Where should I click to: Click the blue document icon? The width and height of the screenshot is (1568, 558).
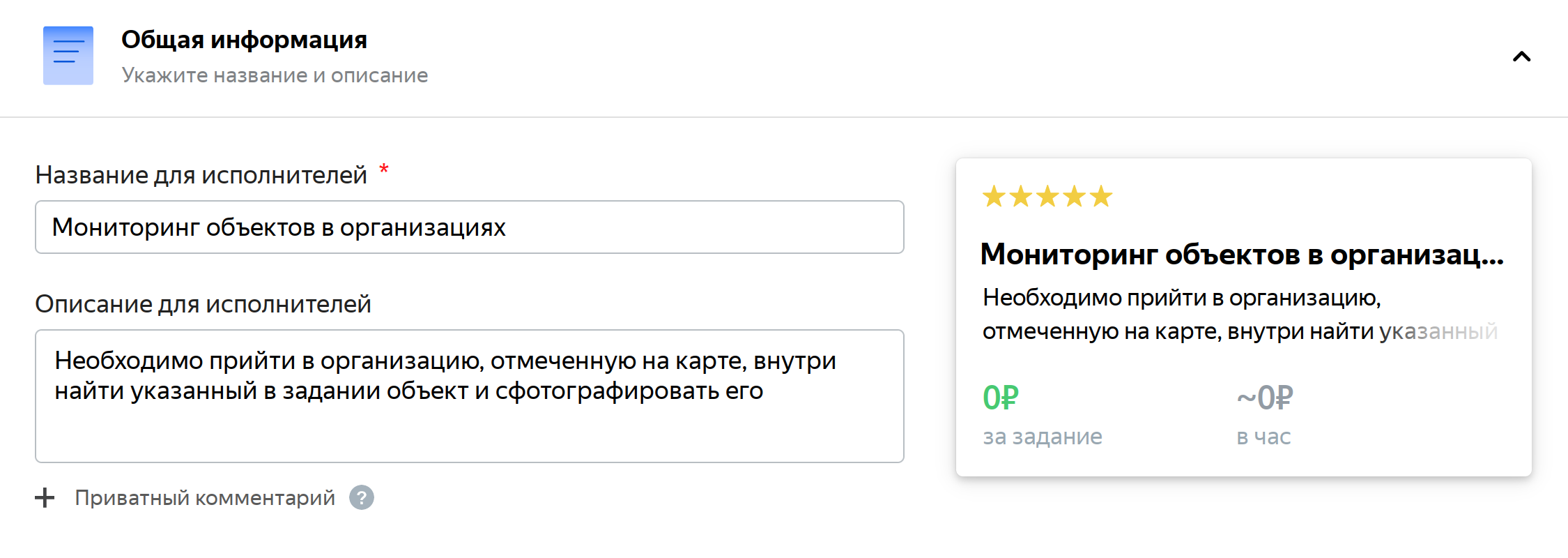click(x=68, y=56)
